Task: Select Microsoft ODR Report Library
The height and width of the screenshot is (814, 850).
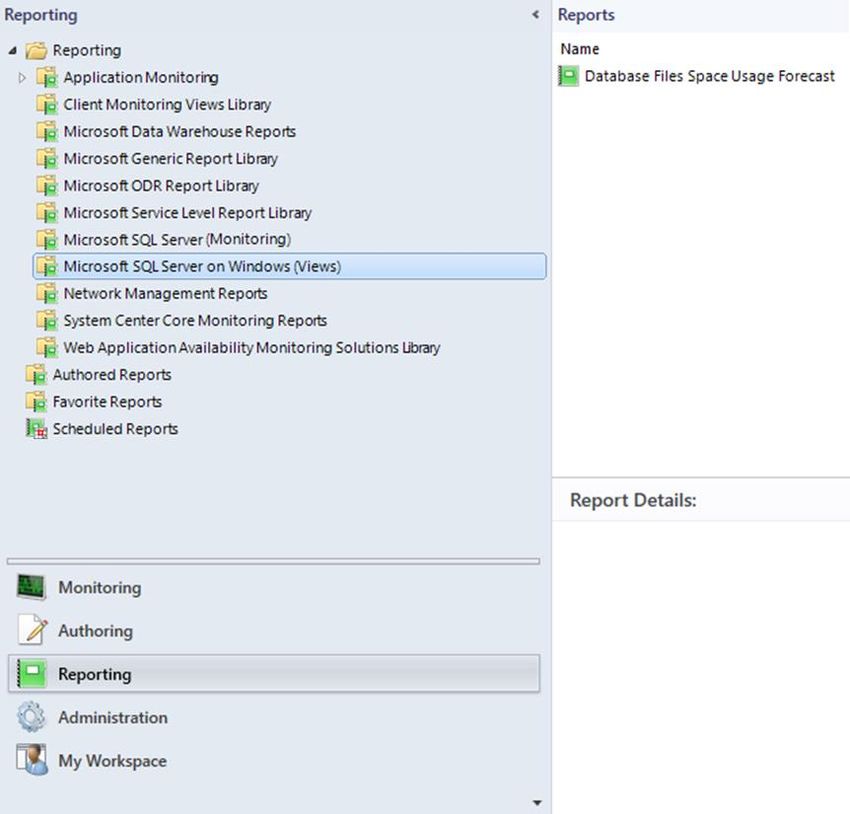Action: click(161, 186)
